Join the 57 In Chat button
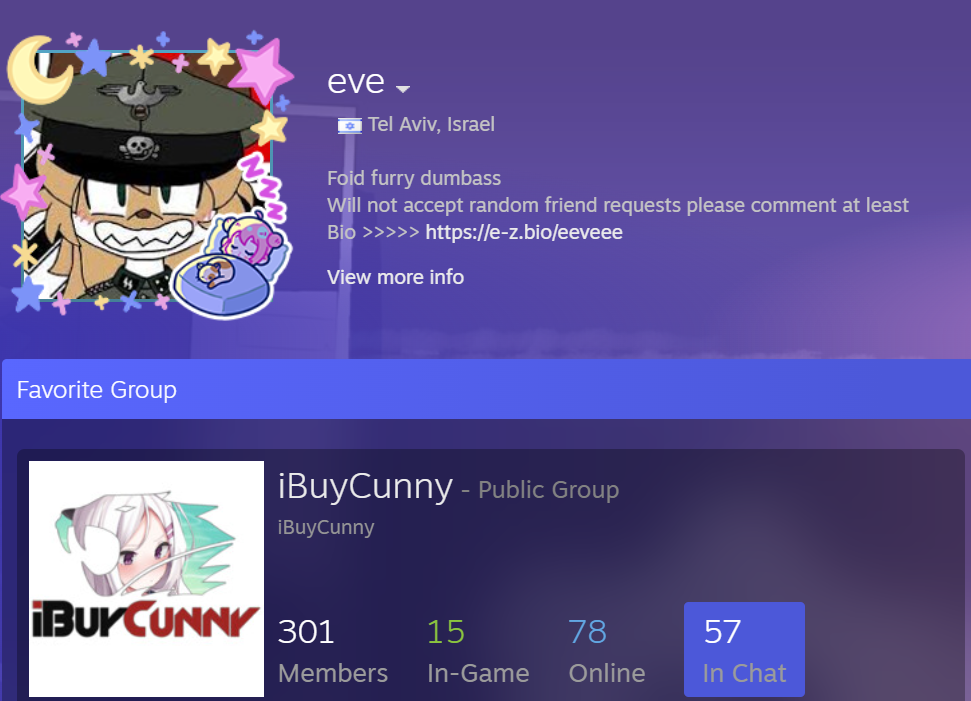 [744, 649]
